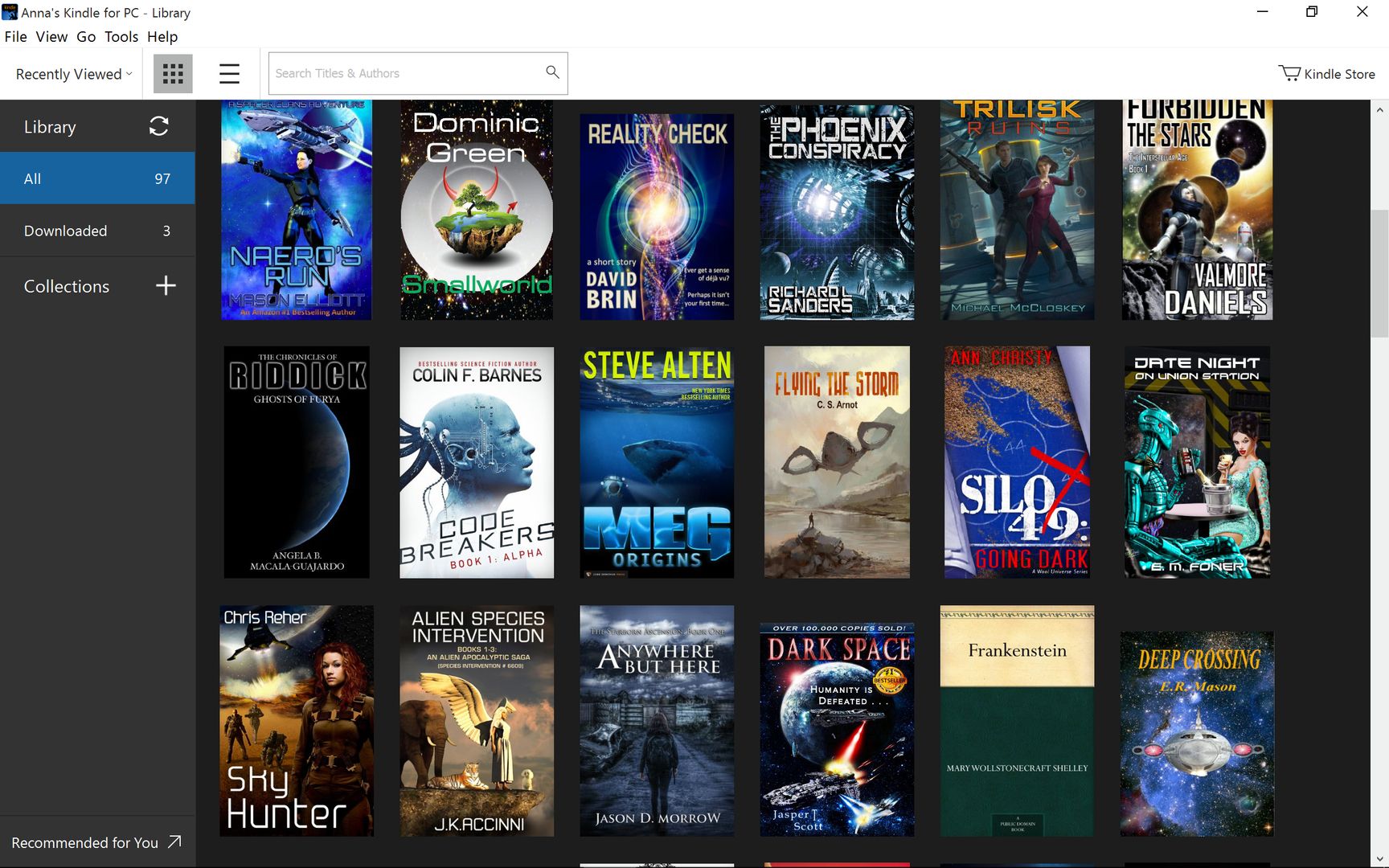Open Sky Hunter by Chris Reher

click(x=297, y=721)
